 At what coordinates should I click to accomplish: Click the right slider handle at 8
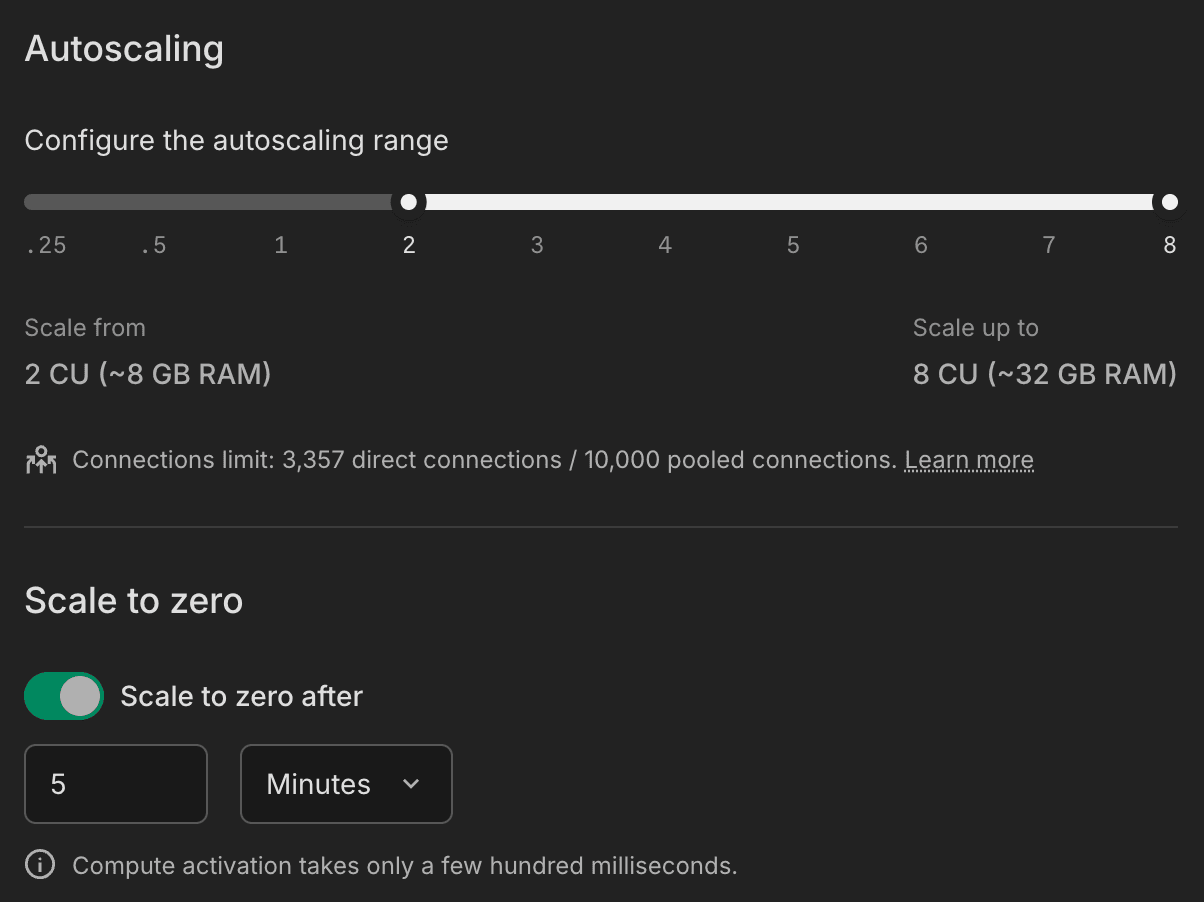coord(1169,201)
